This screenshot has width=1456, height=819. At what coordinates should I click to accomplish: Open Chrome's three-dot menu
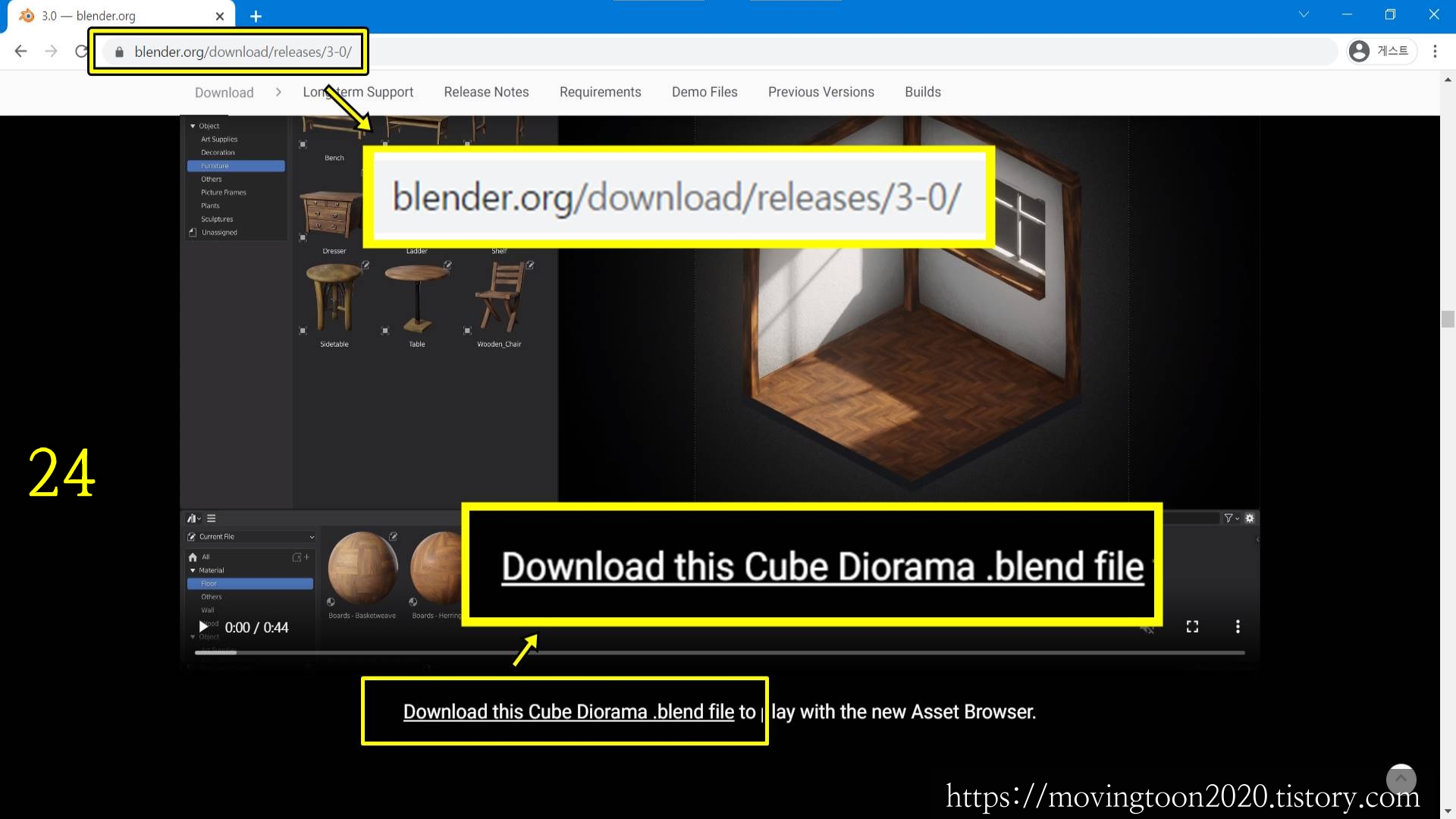click(x=1435, y=51)
